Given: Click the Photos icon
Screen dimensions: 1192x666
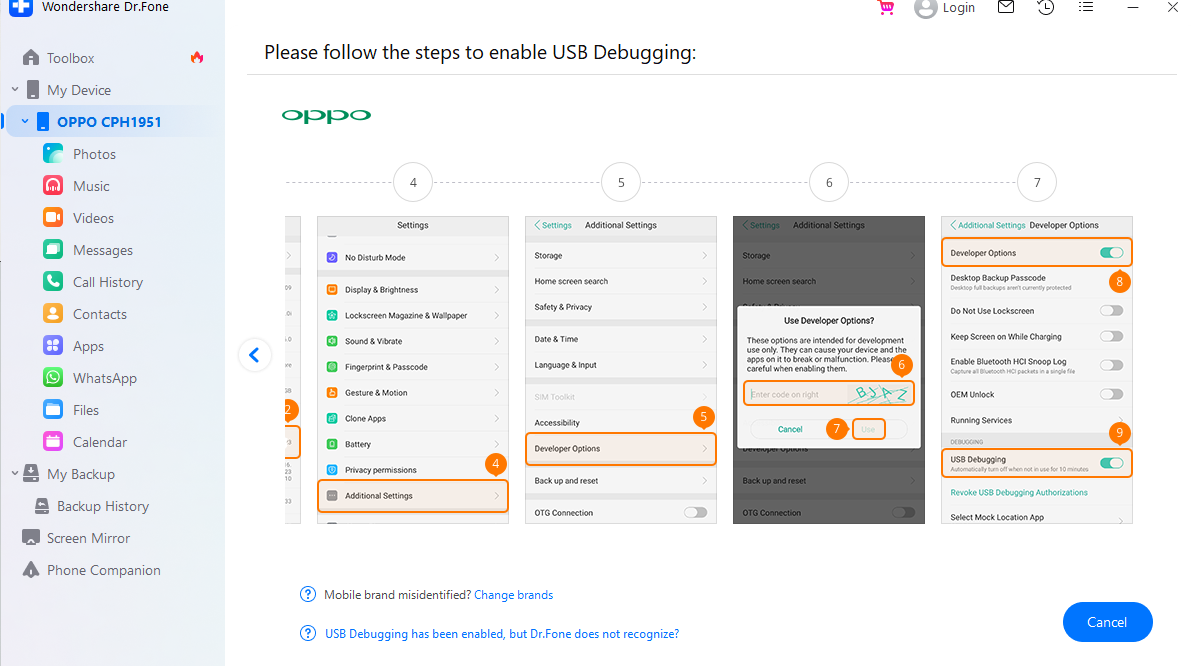Looking at the screenshot, I should (53, 154).
